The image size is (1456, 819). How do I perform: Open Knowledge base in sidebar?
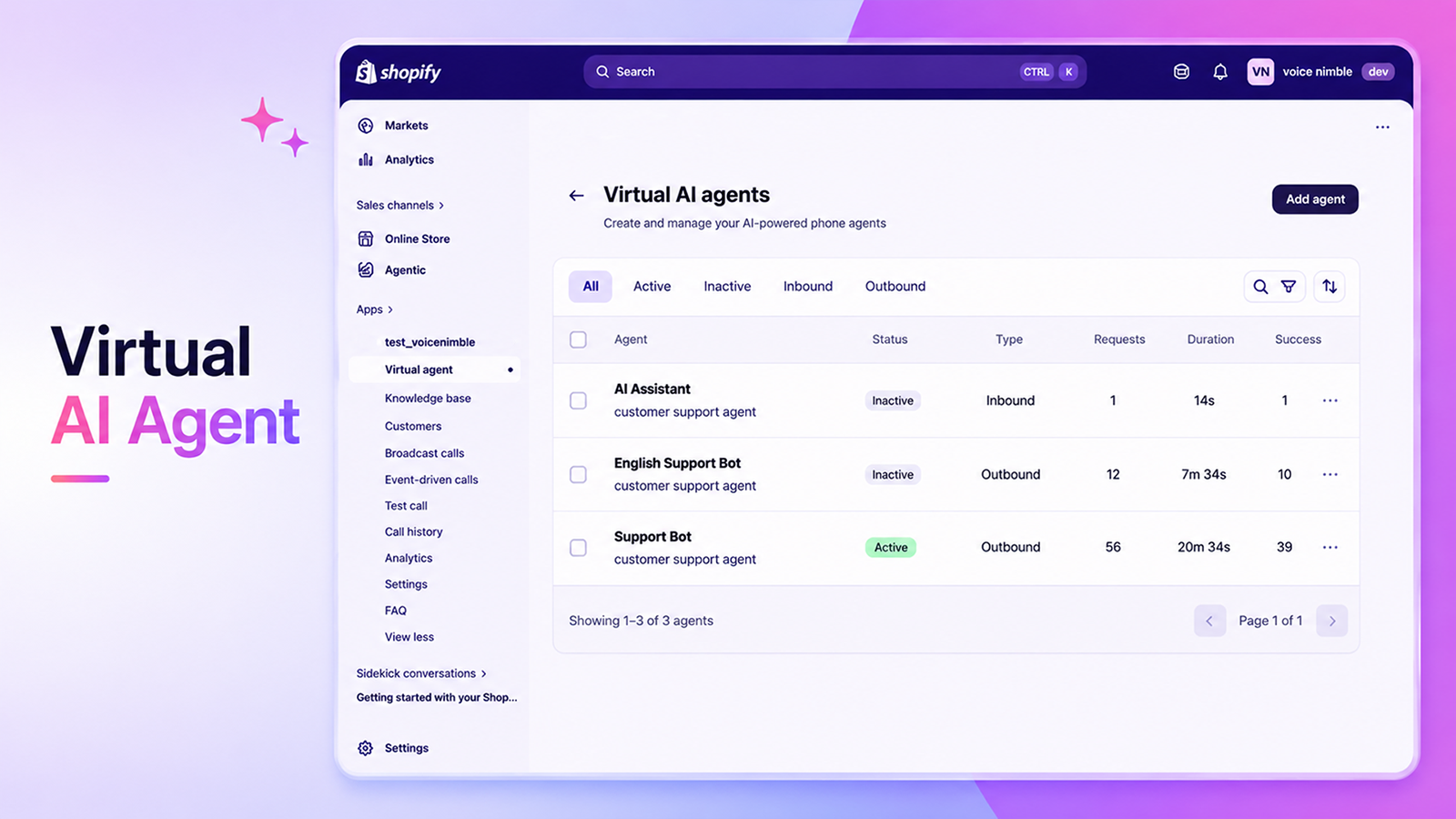click(x=428, y=399)
